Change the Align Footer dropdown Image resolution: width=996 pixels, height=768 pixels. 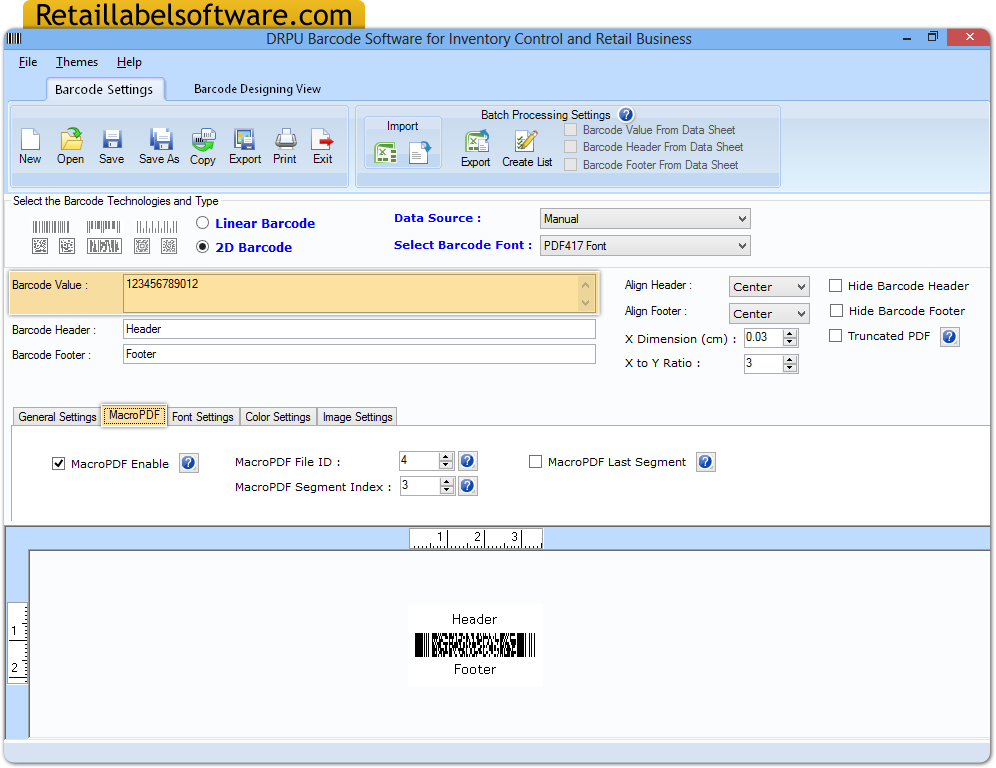click(x=768, y=313)
